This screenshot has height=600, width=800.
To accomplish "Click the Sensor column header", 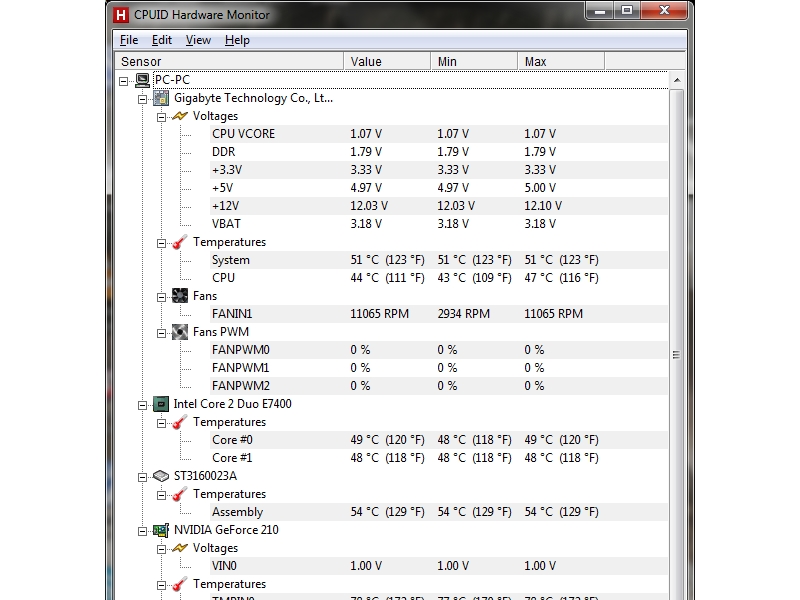I will pos(230,61).
